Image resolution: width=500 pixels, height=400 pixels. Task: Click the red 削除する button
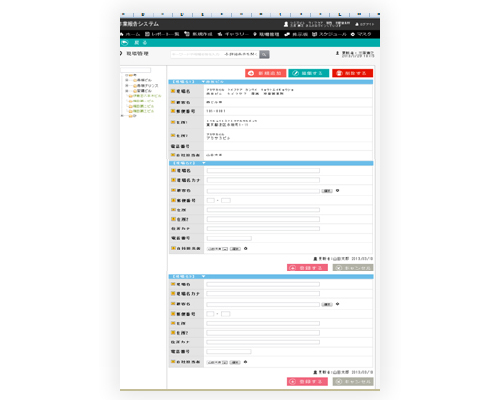[353, 73]
